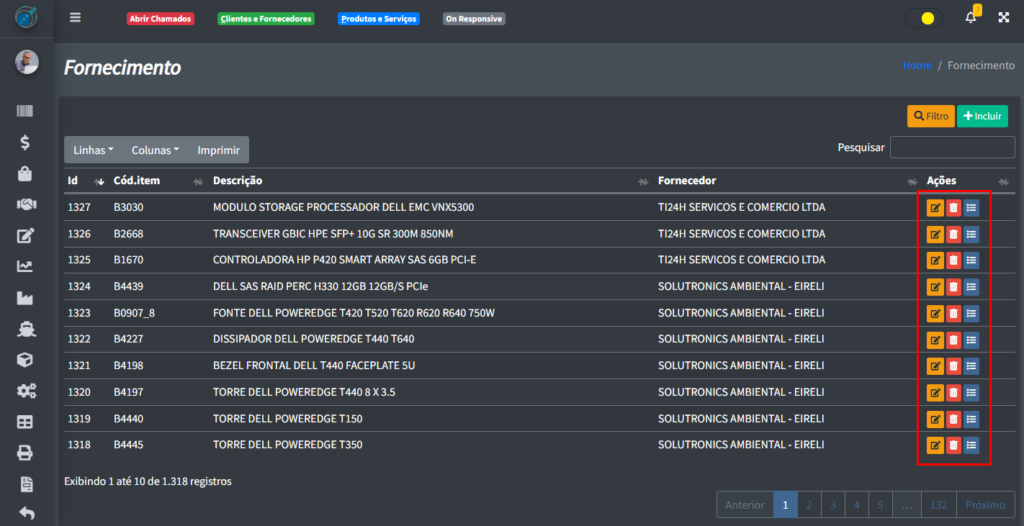Click the dollar sign sidebar icon

click(x=26, y=143)
